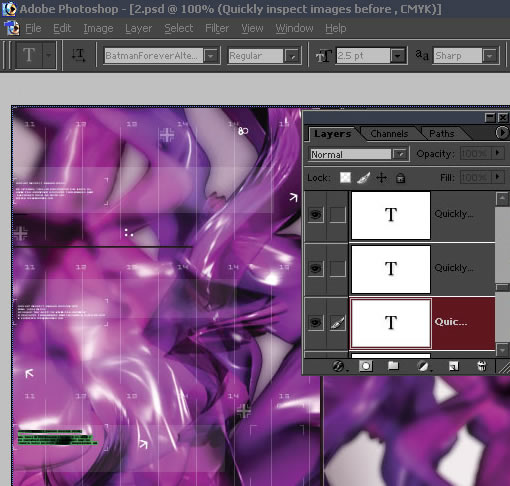Open the Layers panel flyout menu

(x=502, y=133)
